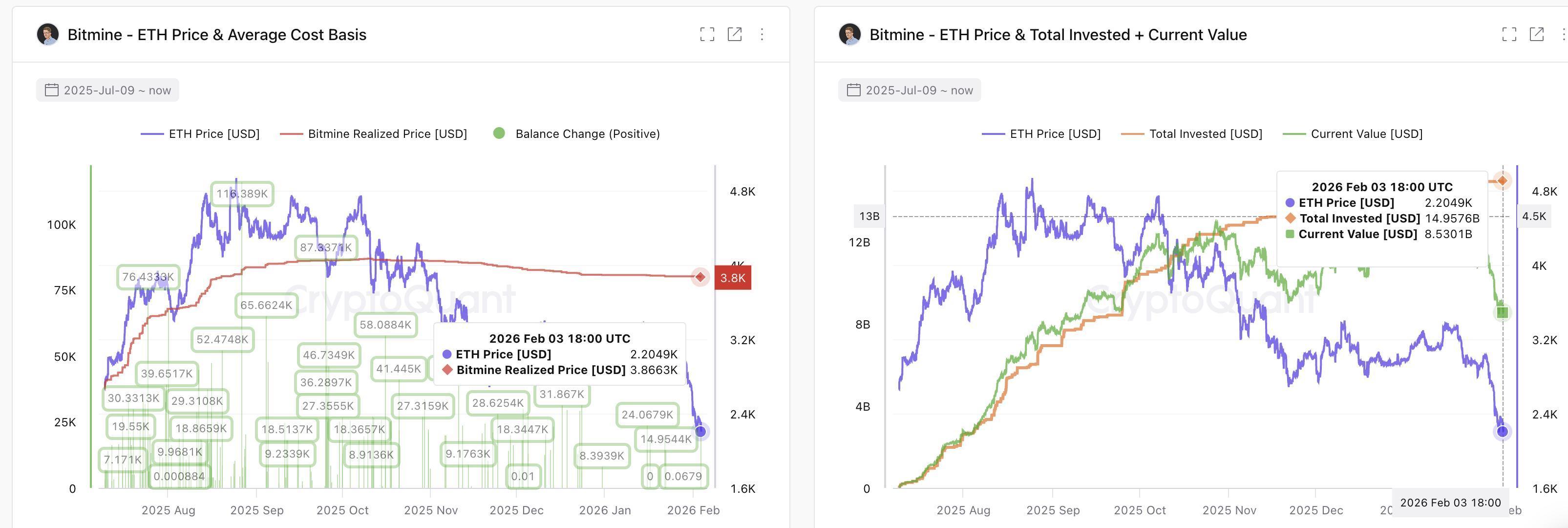Click the red 3.8K price marker label

pyautogui.click(x=733, y=277)
